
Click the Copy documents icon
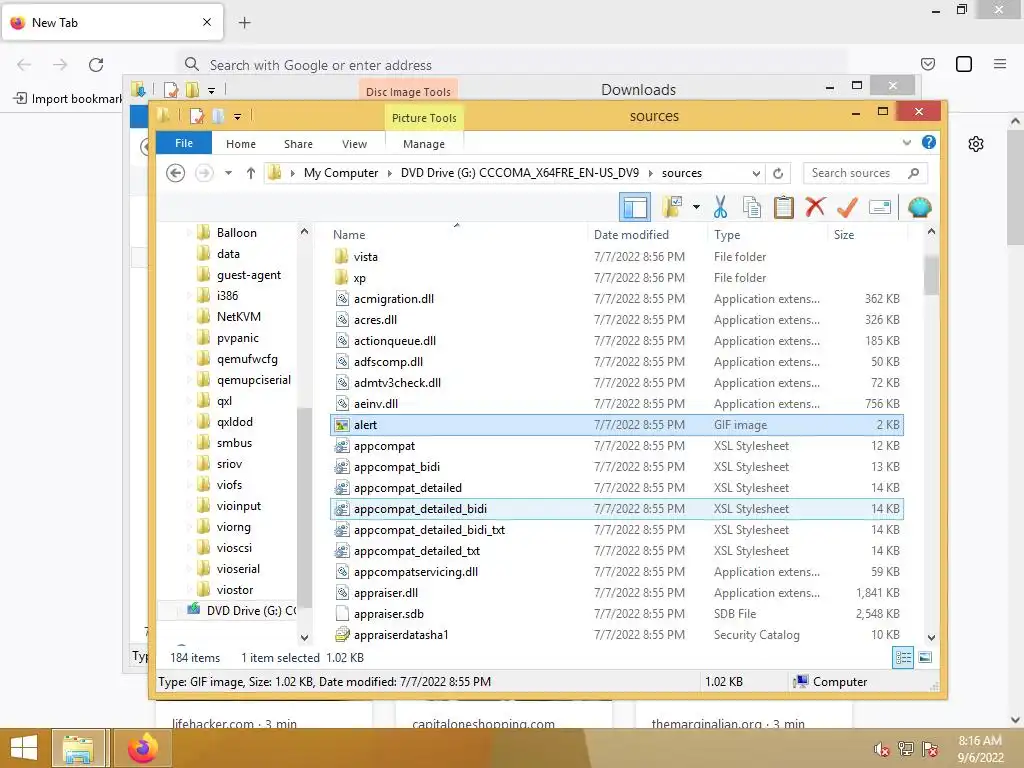tap(752, 208)
